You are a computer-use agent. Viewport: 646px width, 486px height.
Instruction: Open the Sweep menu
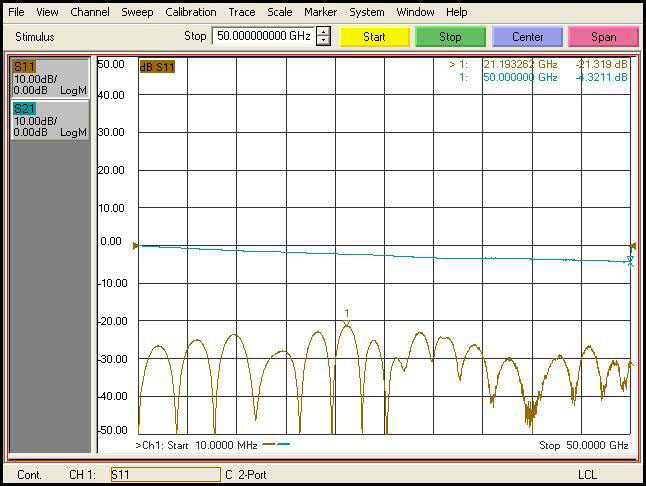click(x=137, y=12)
